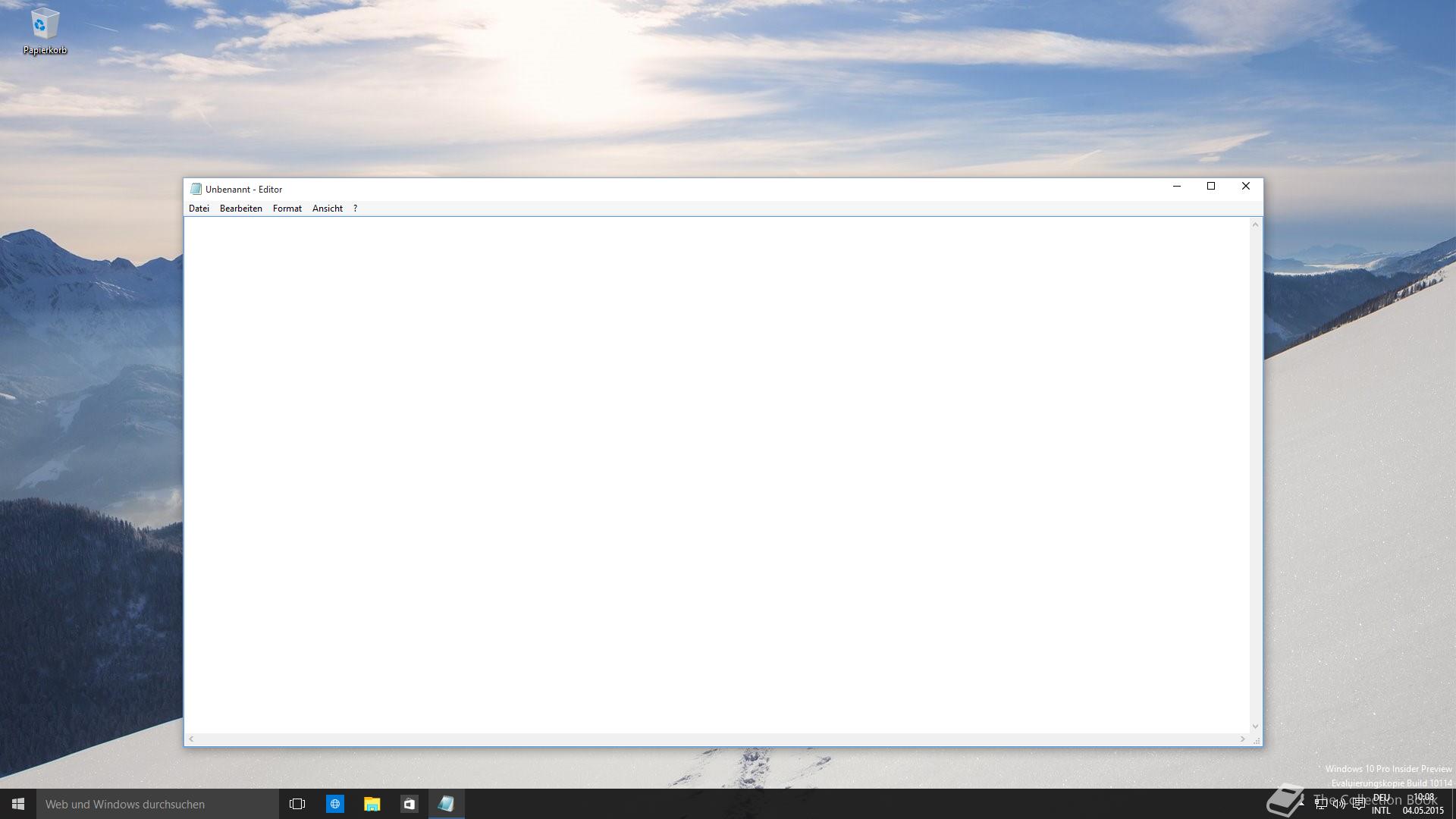Click the Notepad icon in the title bar
This screenshot has width=1456, height=819.
pyautogui.click(x=196, y=189)
